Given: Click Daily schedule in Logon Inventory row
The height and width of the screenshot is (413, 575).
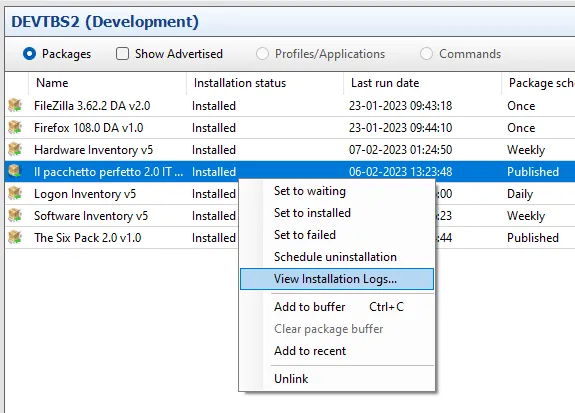Looking at the screenshot, I should pyautogui.click(x=520, y=194).
